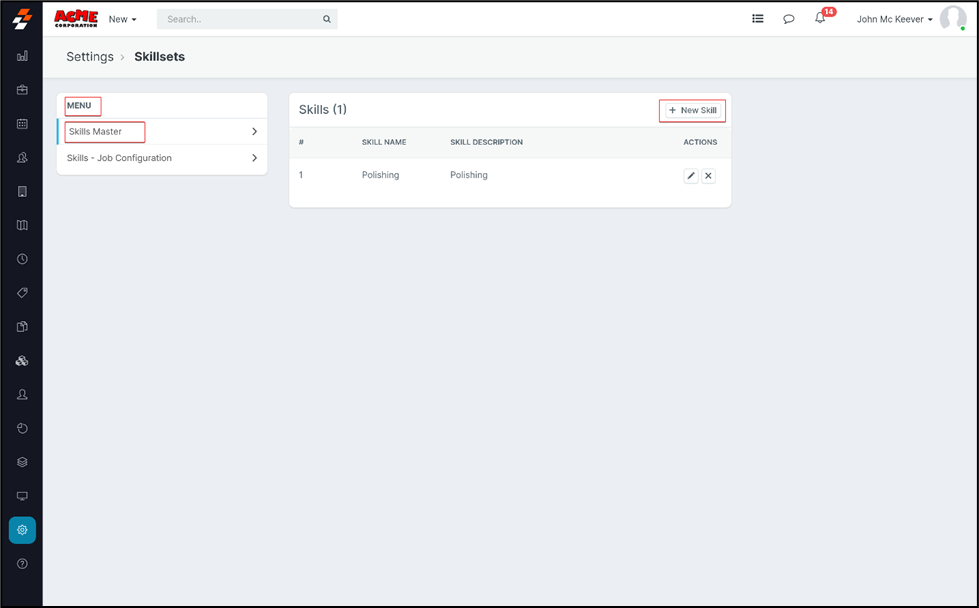Expand the John Mc Keever user dropdown

(x=894, y=19)
